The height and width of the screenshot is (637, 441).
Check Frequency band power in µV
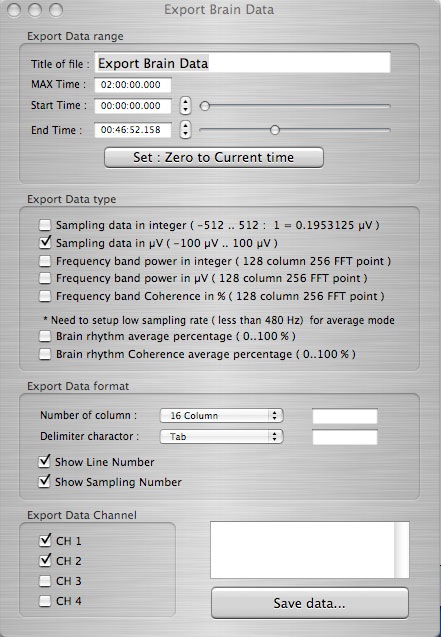[x=45, y=278]
